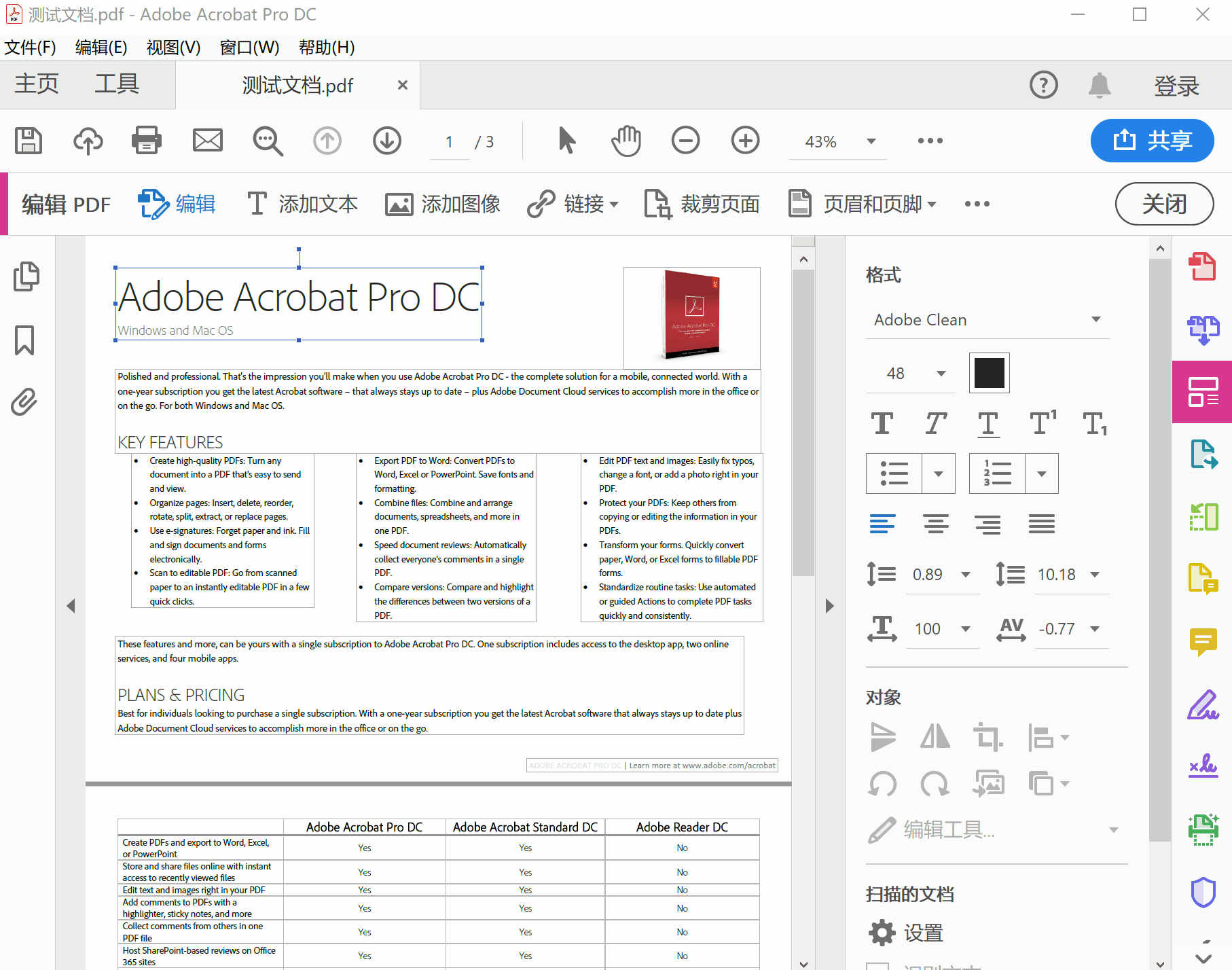Open Fill & Sign pen tool
Screen dimensions: 1232x970
tap(1203, 704)
